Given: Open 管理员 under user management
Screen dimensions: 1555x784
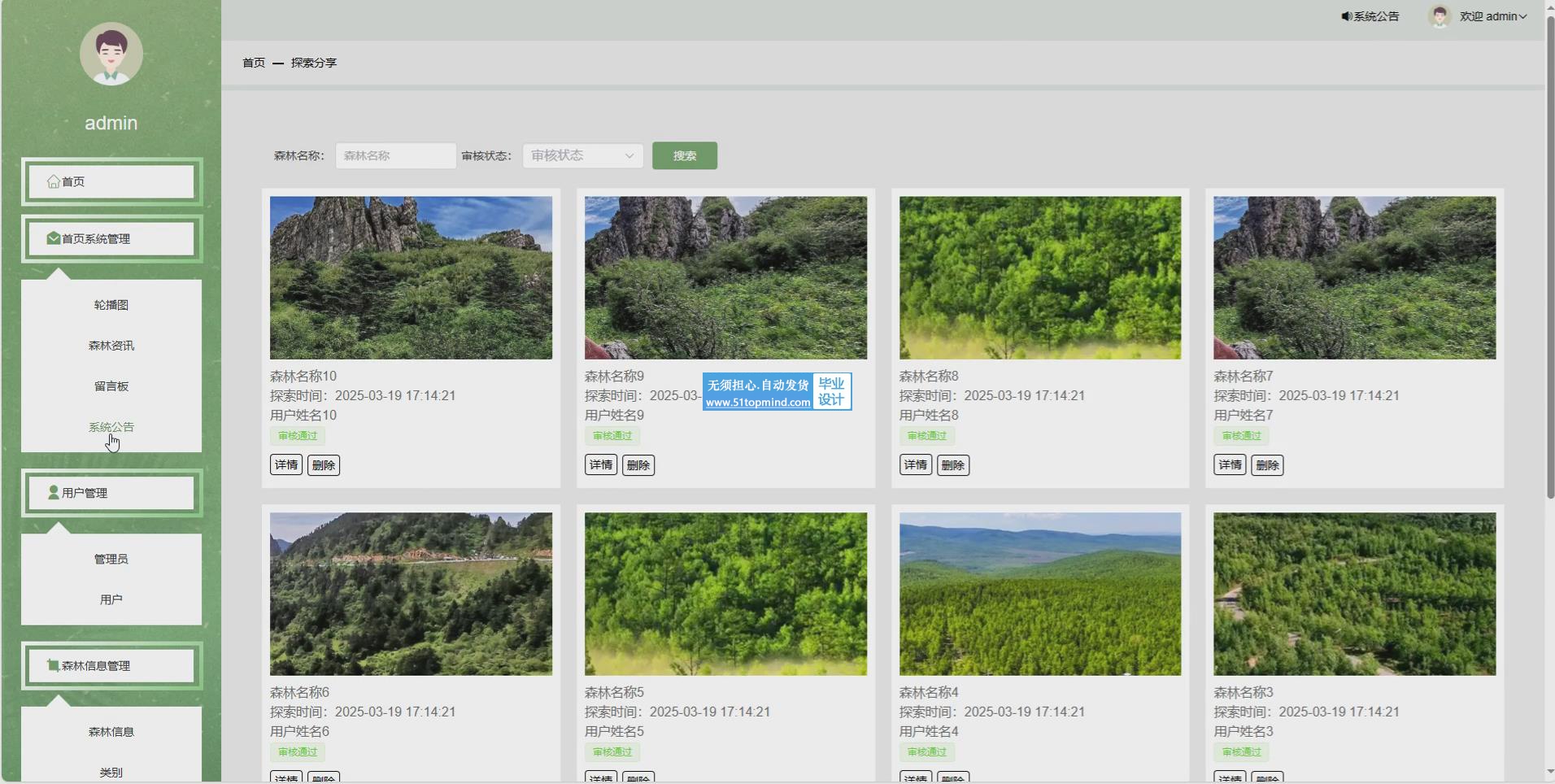Looking at the screenshot, I should click(111, 559).
